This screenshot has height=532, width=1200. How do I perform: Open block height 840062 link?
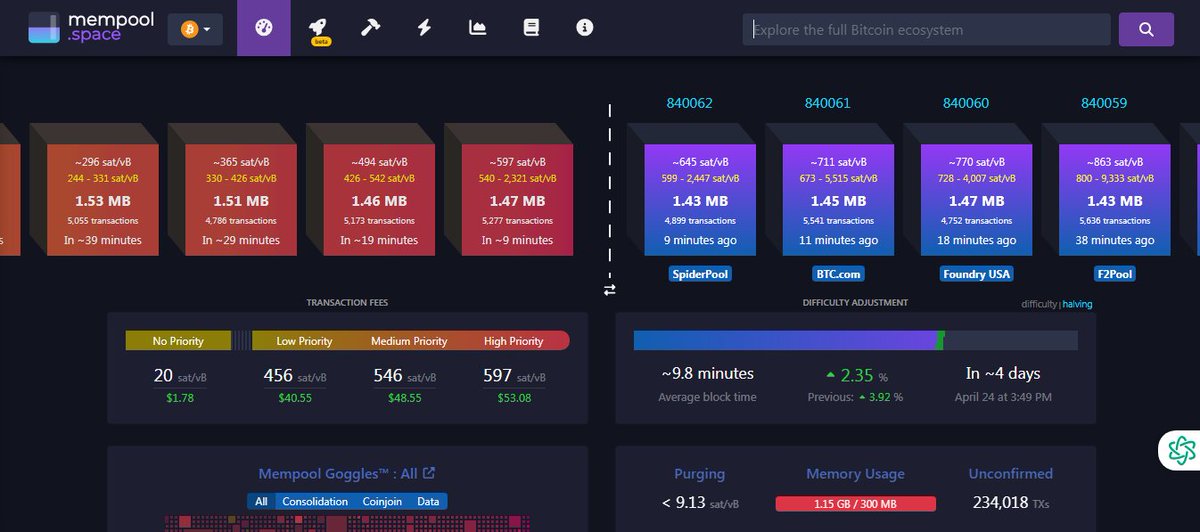pyautogui.click(x=689, y=103)
